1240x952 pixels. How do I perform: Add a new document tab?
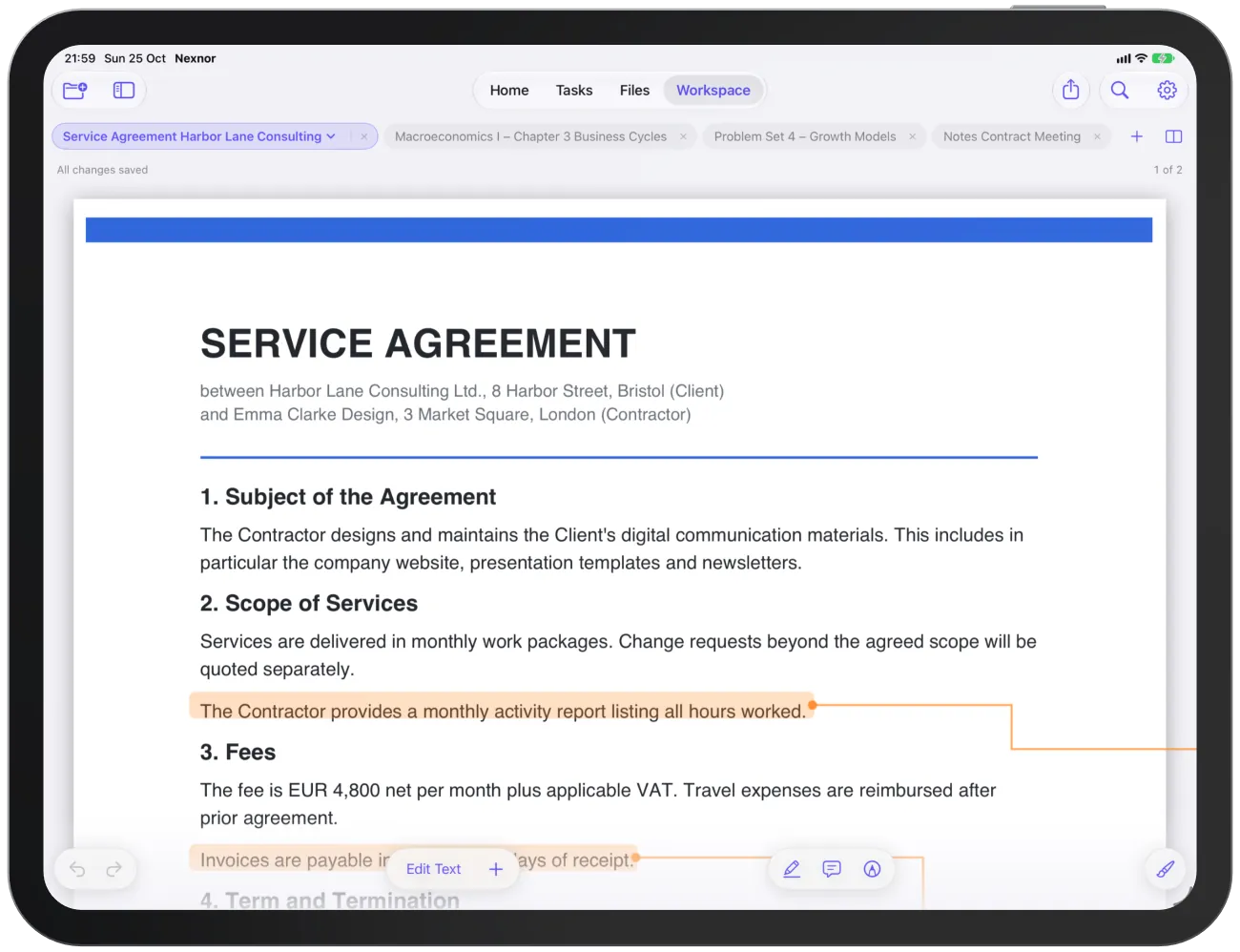coord(1136,136)
